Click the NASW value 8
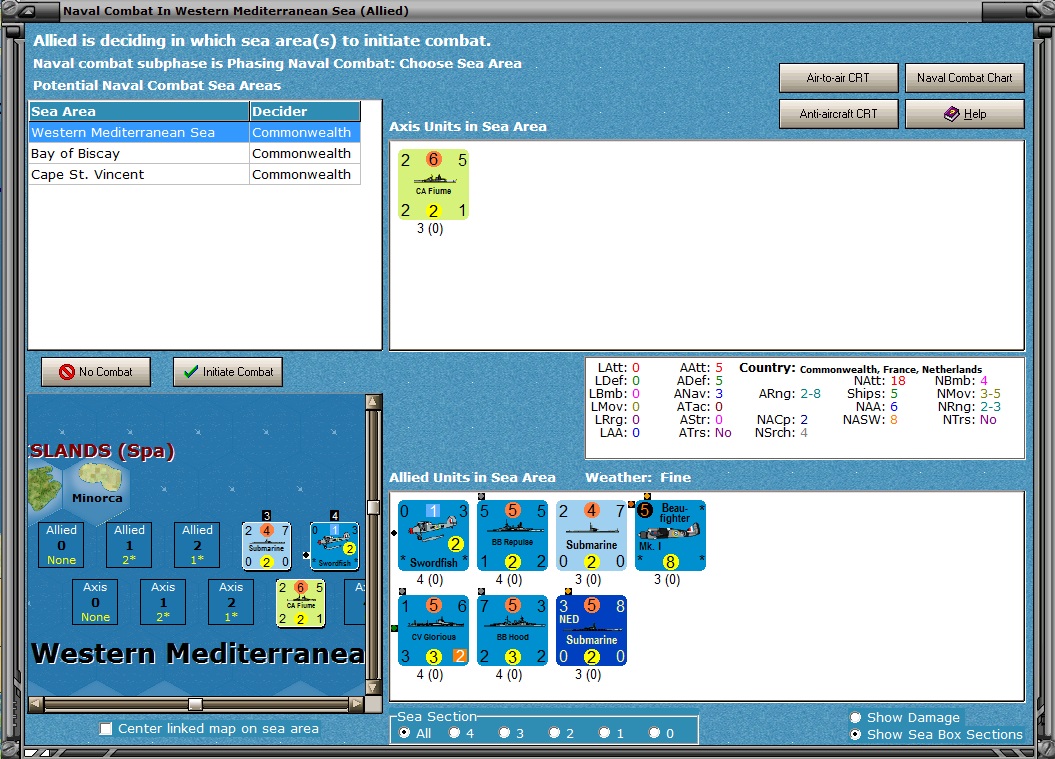 894,420
